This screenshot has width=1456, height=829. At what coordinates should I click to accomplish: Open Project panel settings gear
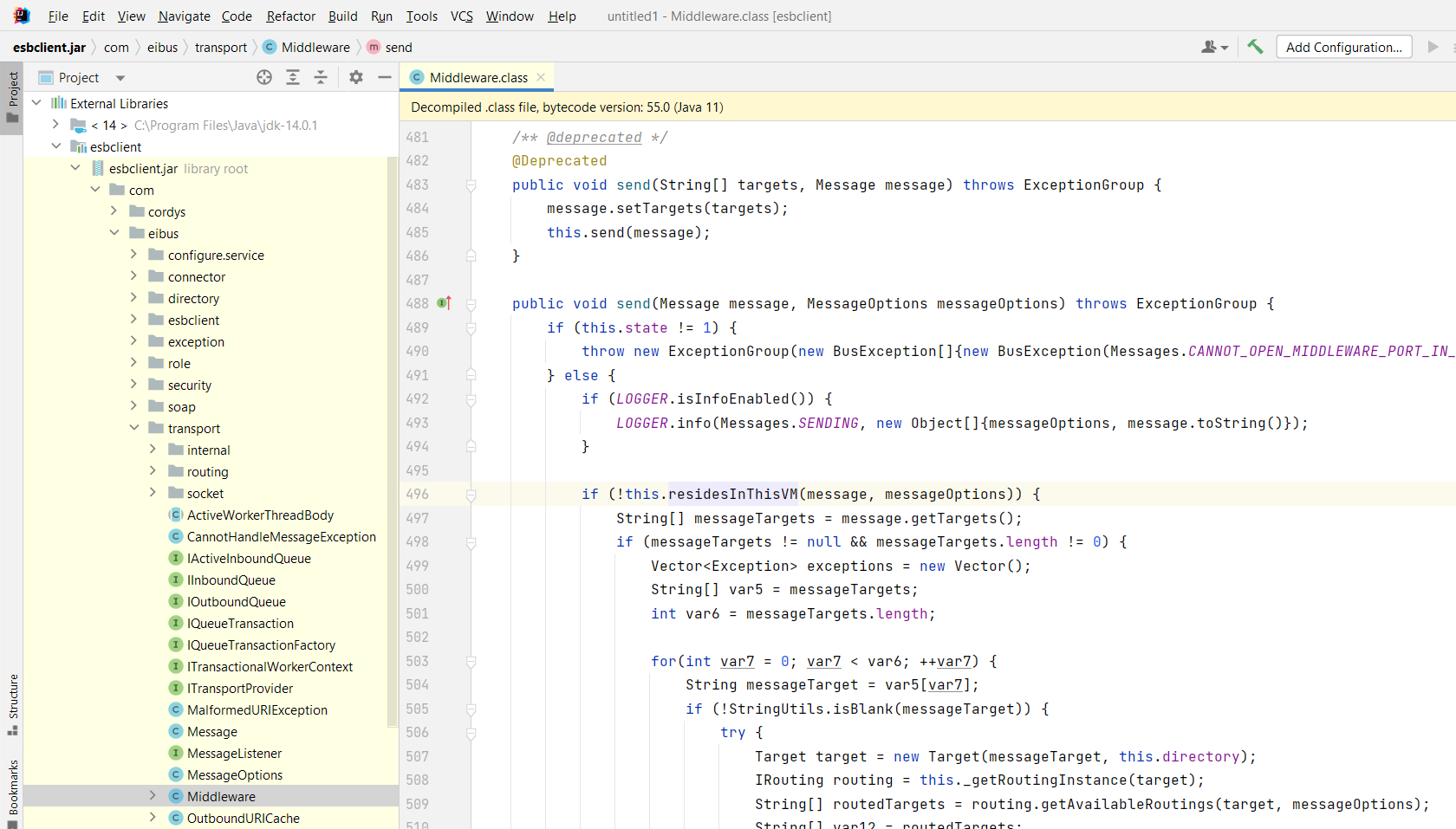pyautogui.click(x=356, y=77)
